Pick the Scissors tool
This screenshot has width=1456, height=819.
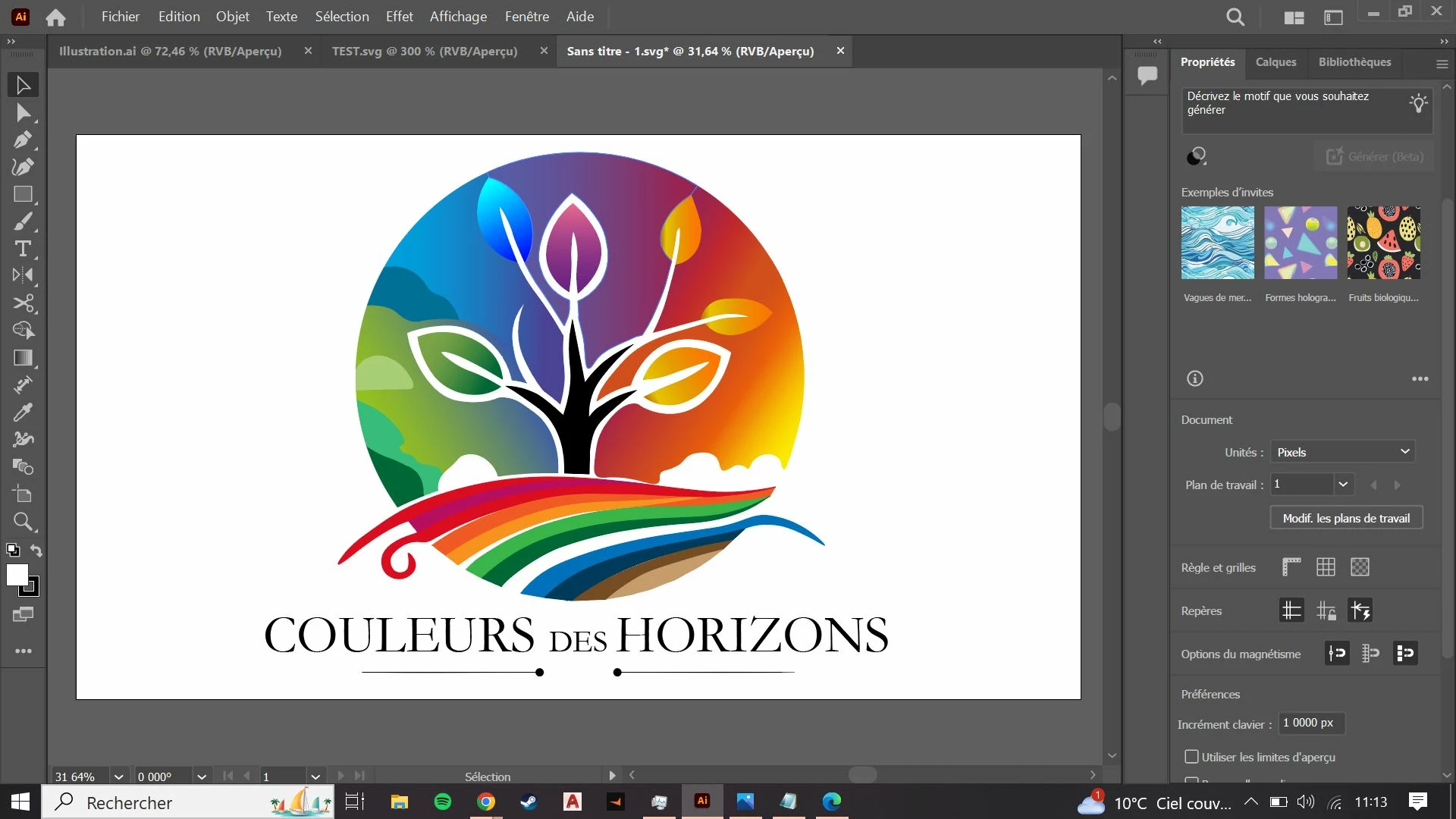23,303
